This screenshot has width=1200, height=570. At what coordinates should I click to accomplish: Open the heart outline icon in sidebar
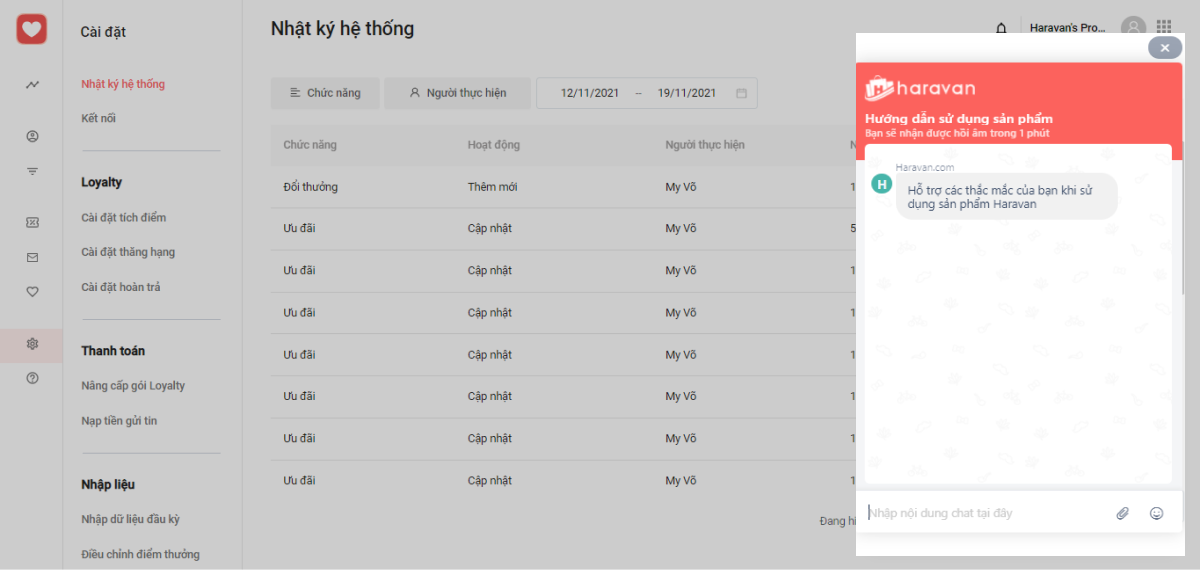coord(32,292)
